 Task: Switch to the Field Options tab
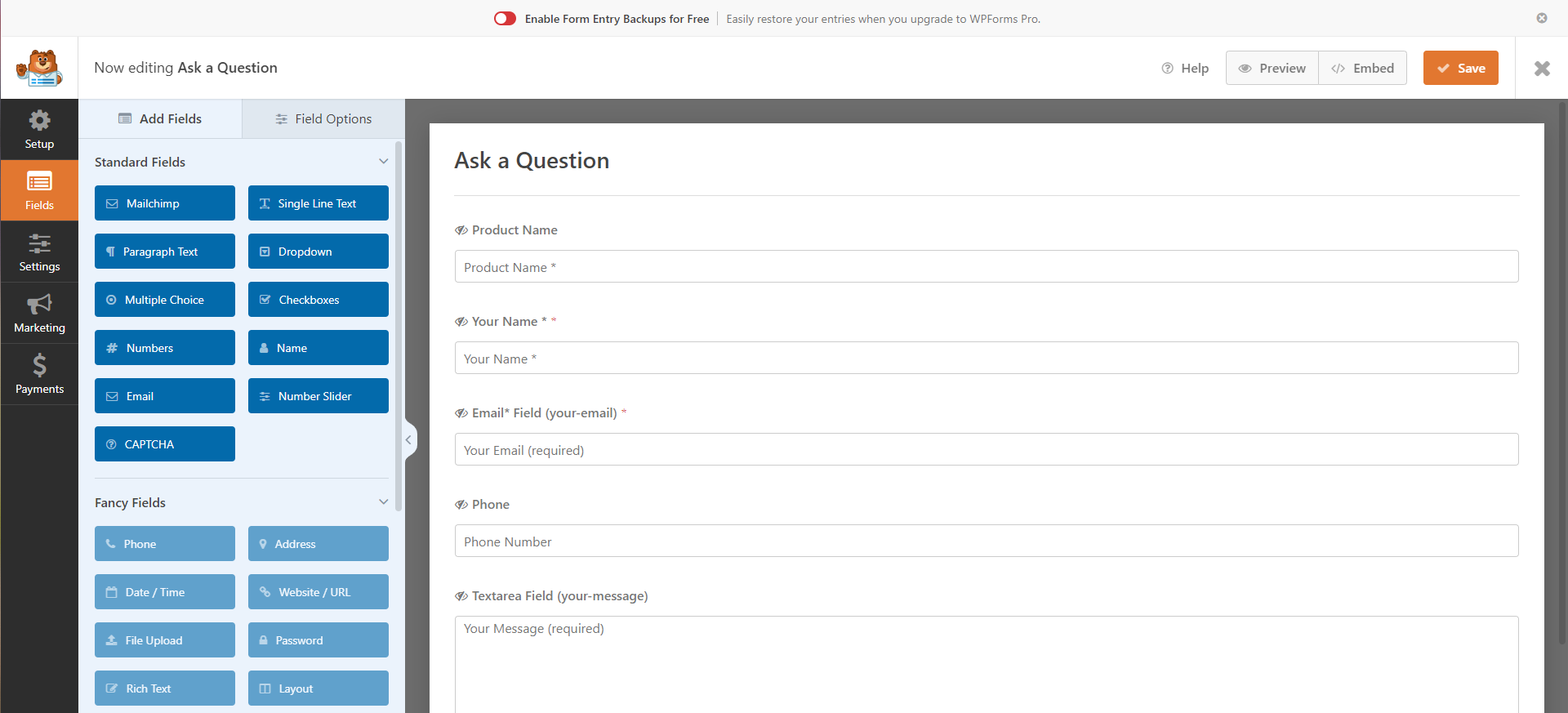pos(323,119)
